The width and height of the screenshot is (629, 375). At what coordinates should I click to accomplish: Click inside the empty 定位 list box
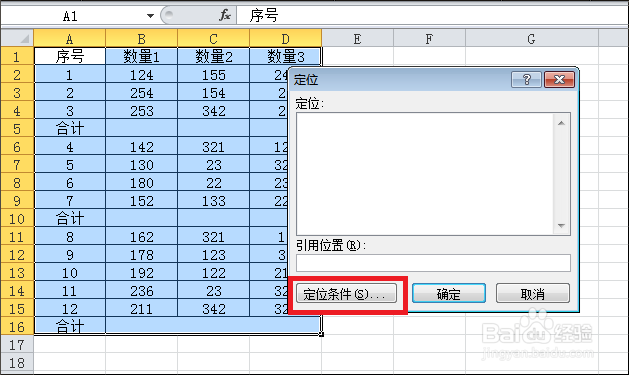425,174
